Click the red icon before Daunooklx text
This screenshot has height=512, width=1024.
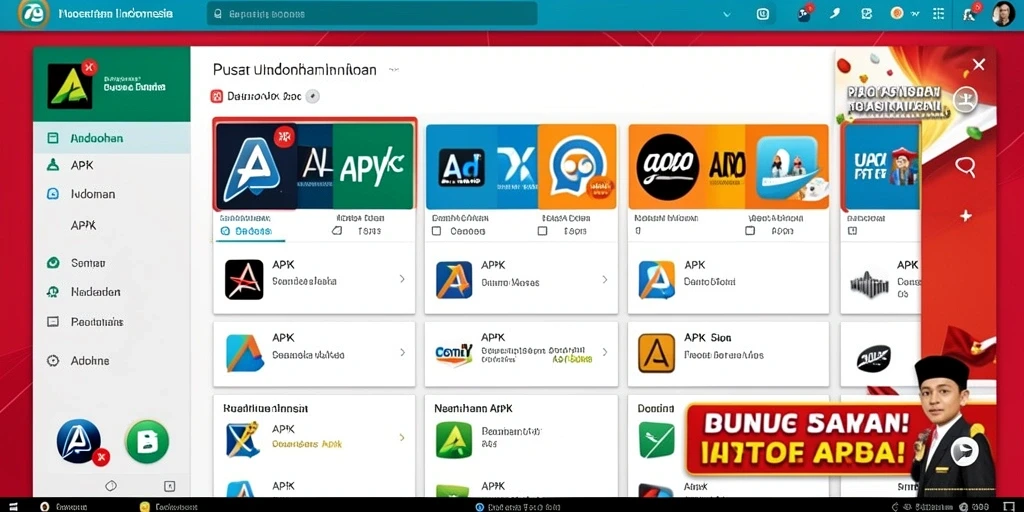click(x=217, y=97)
